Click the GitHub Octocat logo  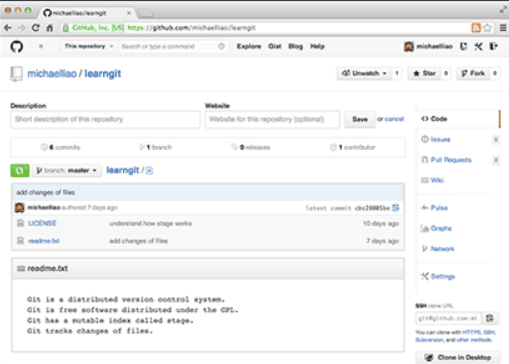tap(17, 46)
